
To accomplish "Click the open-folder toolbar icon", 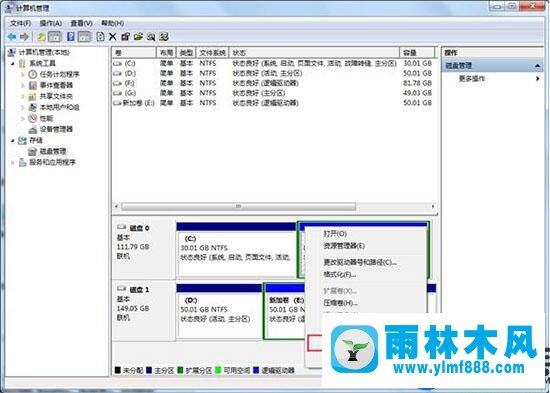I will pyautogui.click(x=138, y=36).
